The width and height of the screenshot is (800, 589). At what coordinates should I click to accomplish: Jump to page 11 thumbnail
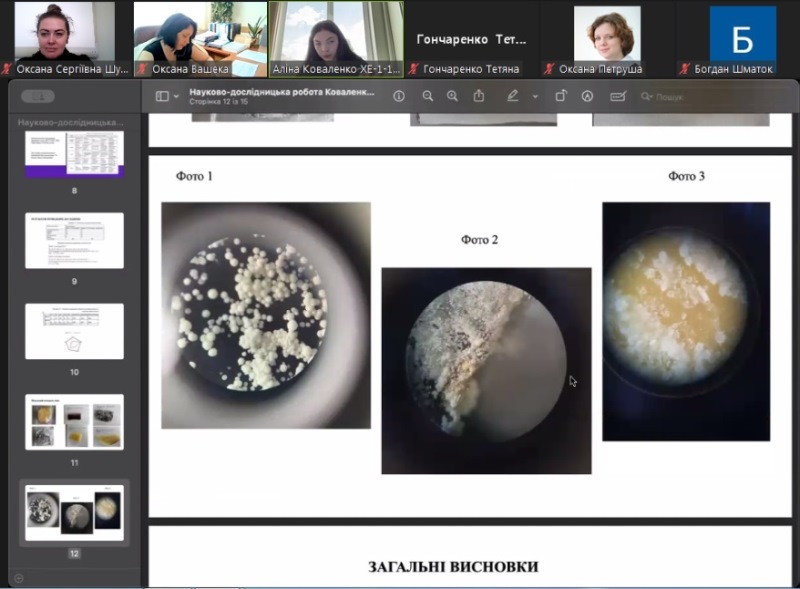pyautogui.click(x=74, y=421)
